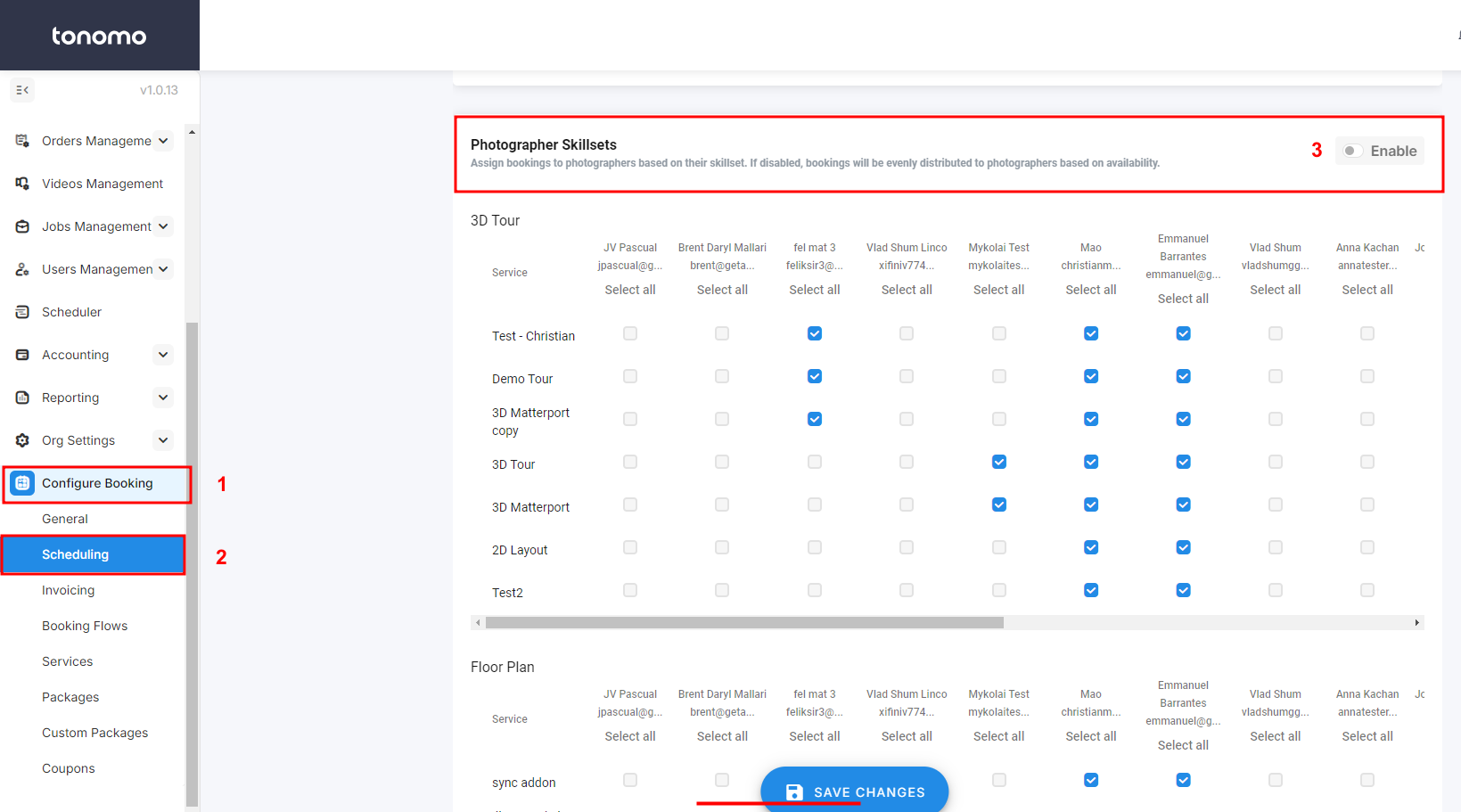Expand the Org Settings chevron
The image size is (1461, 812).
[163, 440]
